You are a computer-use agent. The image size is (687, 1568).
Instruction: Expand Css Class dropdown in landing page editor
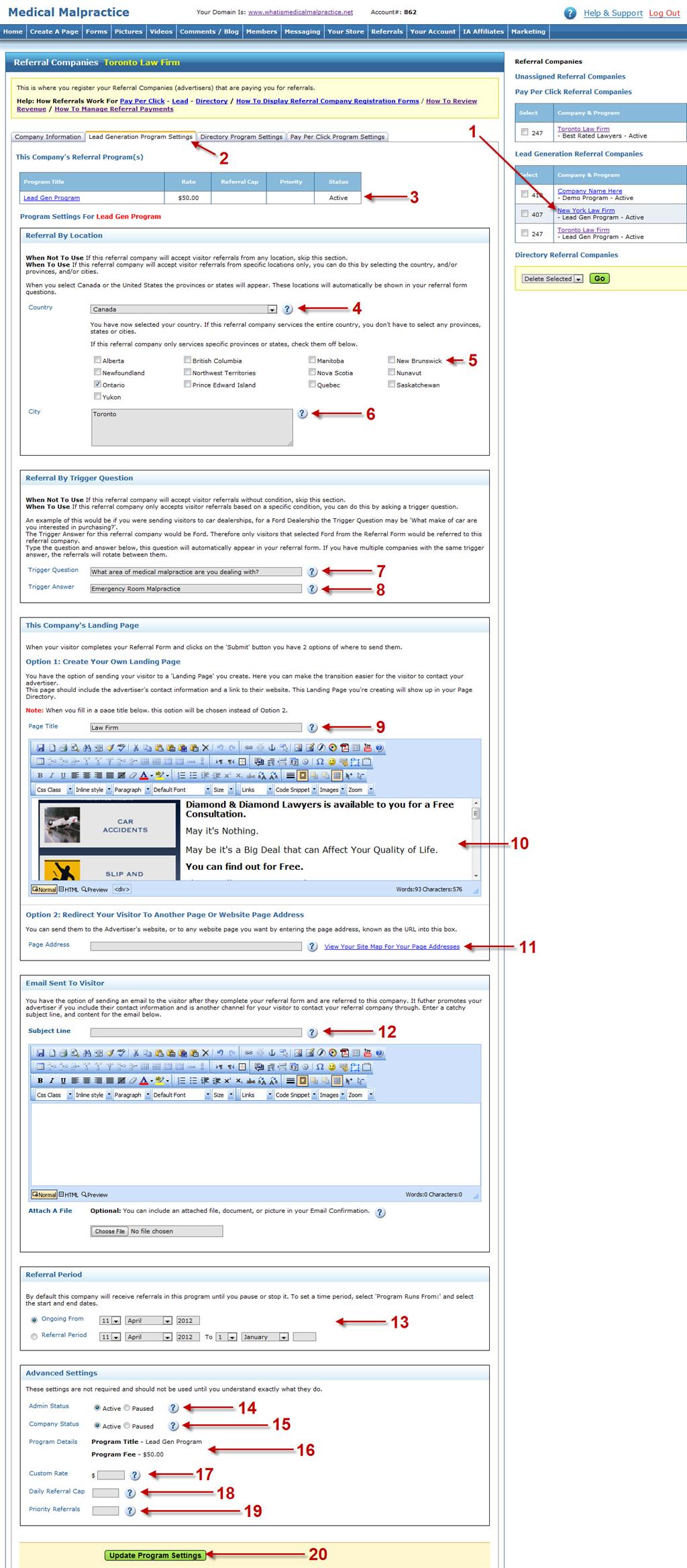point(54,789)
